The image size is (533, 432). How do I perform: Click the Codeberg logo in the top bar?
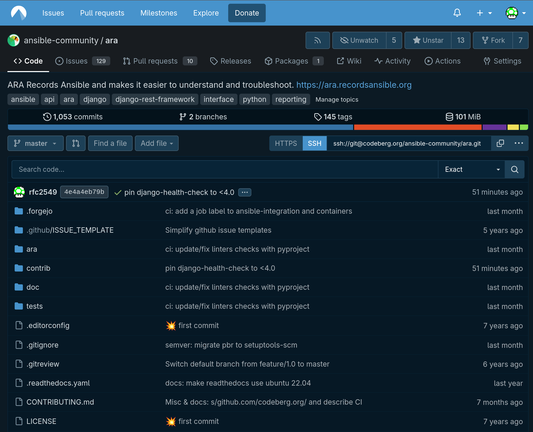tap(19, 13)
